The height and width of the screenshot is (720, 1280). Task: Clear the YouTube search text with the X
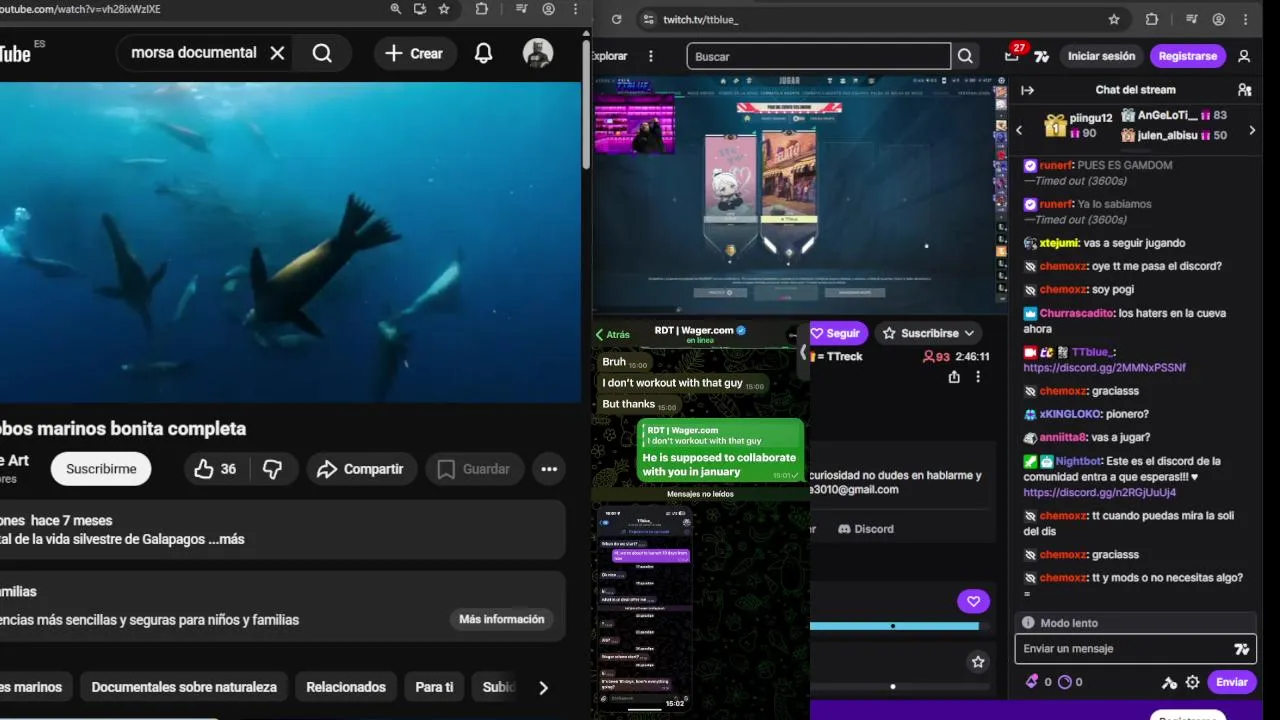pyautogui.click(x=278, y=53)
